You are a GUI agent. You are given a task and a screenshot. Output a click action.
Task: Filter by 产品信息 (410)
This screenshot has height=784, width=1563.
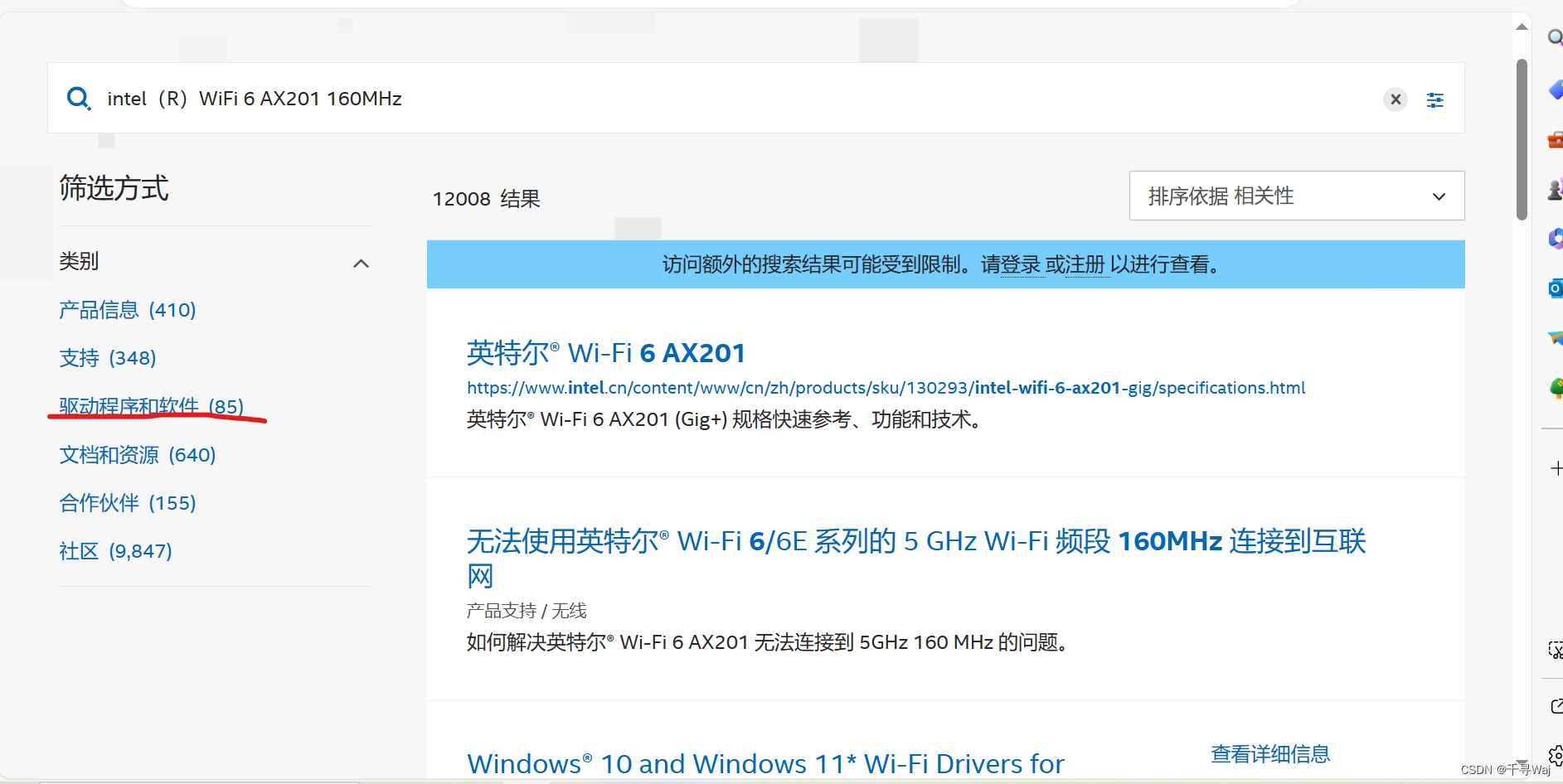click(128, 310)
